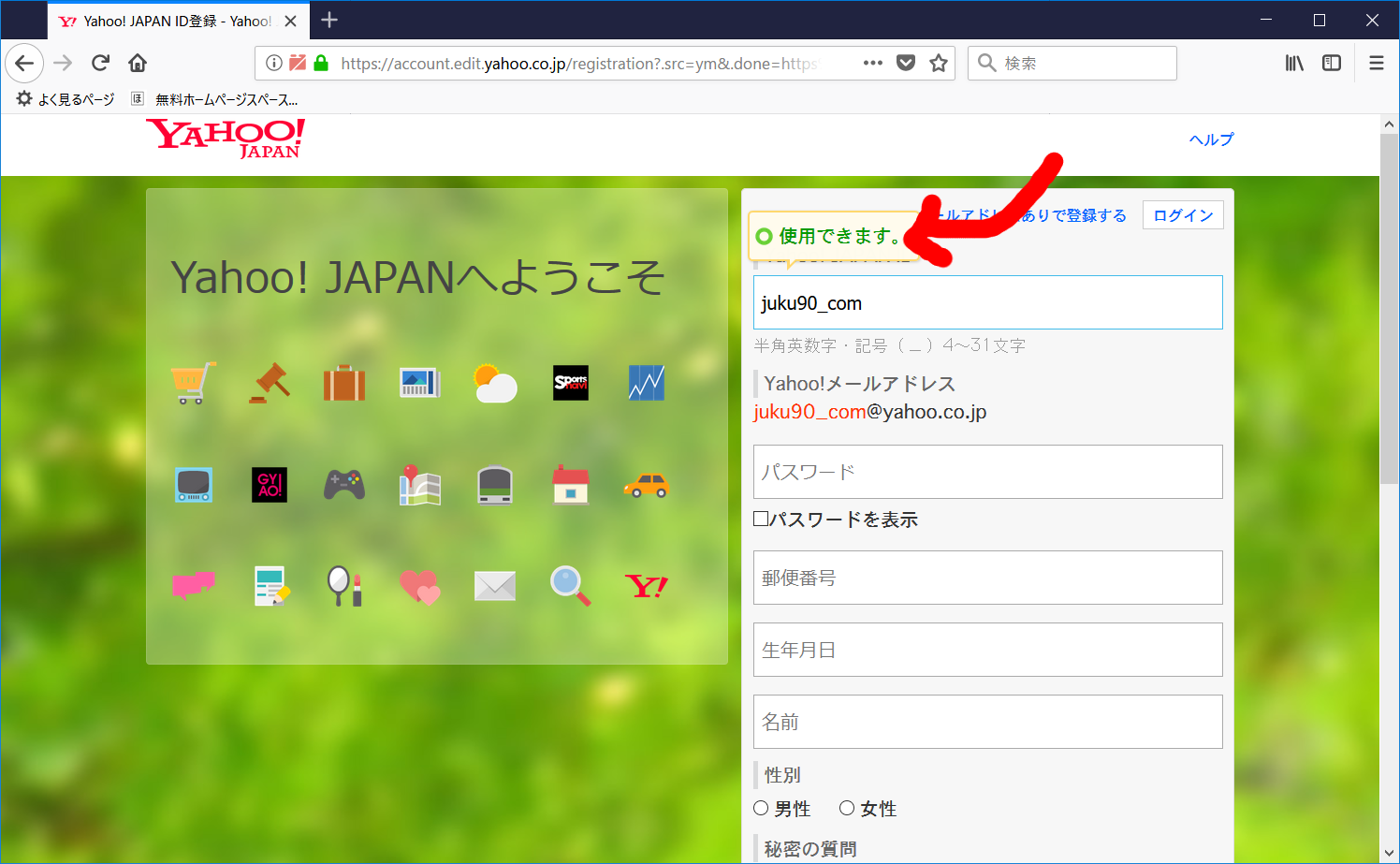
Task: Click the Yahoo! JAPAN logo
Action: click(x=226, y=139)
